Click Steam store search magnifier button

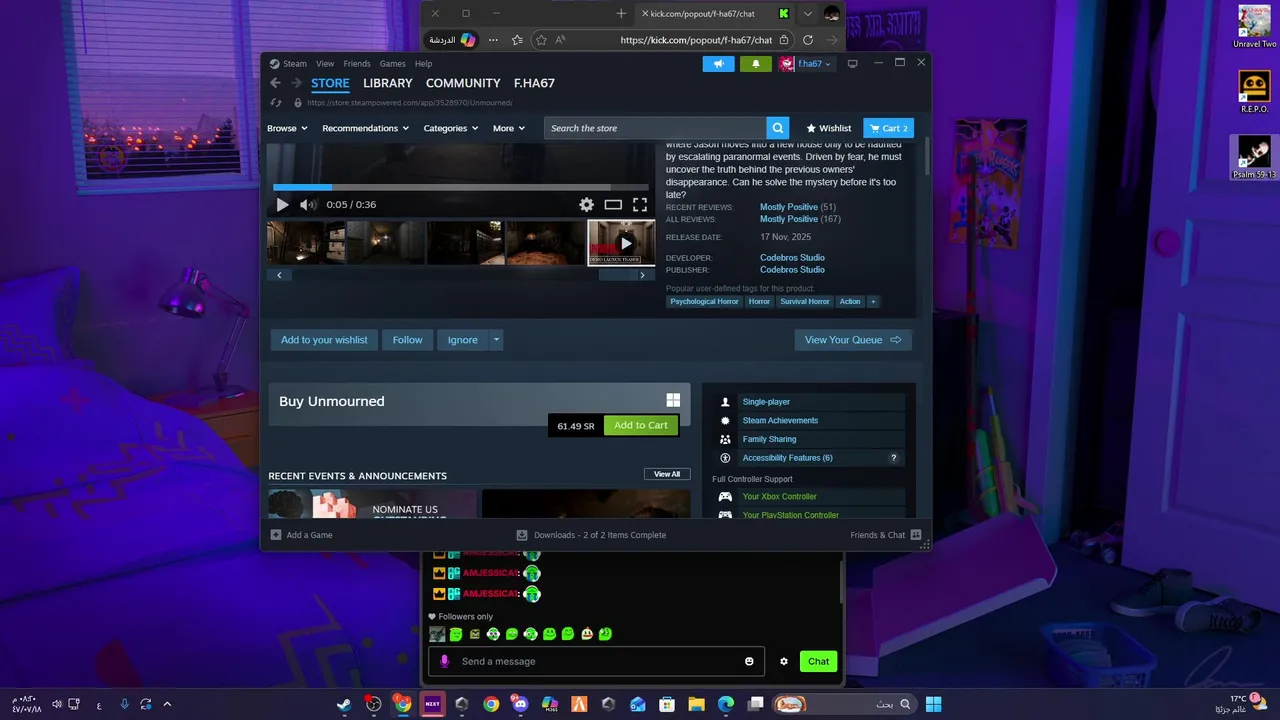778,128
